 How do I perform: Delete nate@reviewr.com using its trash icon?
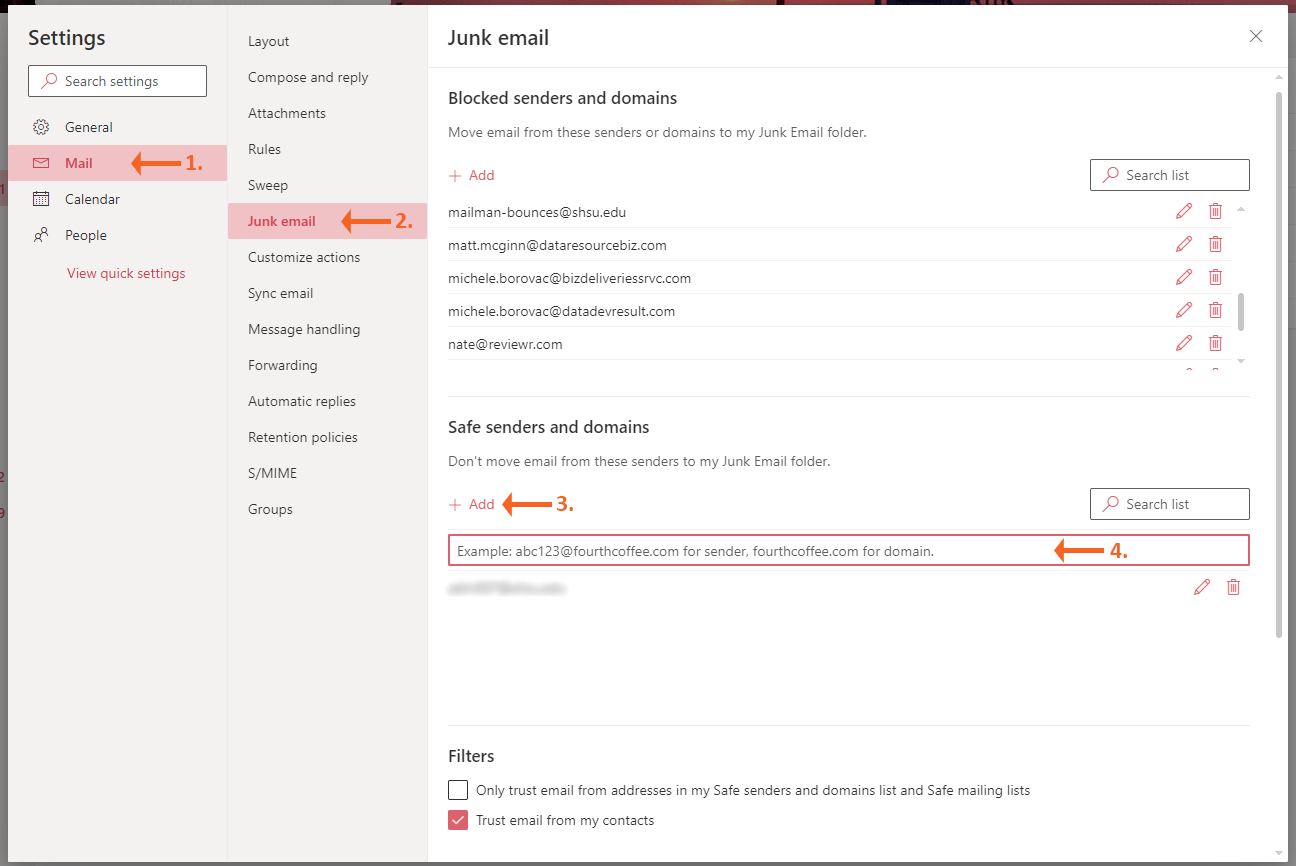click(1215, 343)
